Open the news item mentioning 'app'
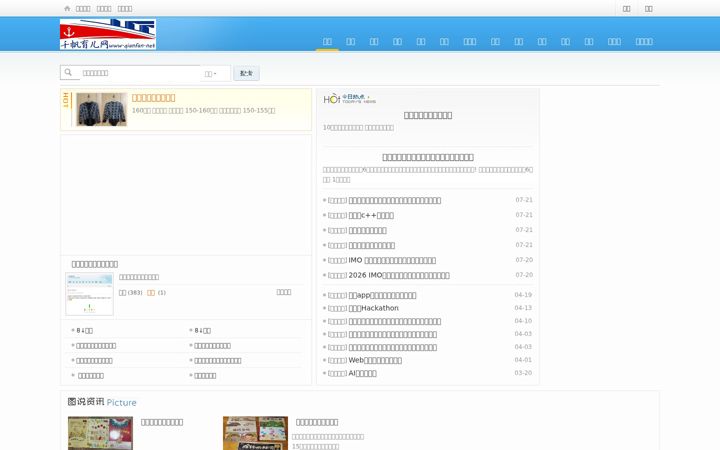720x450 pixels. [x=382, y=295]
